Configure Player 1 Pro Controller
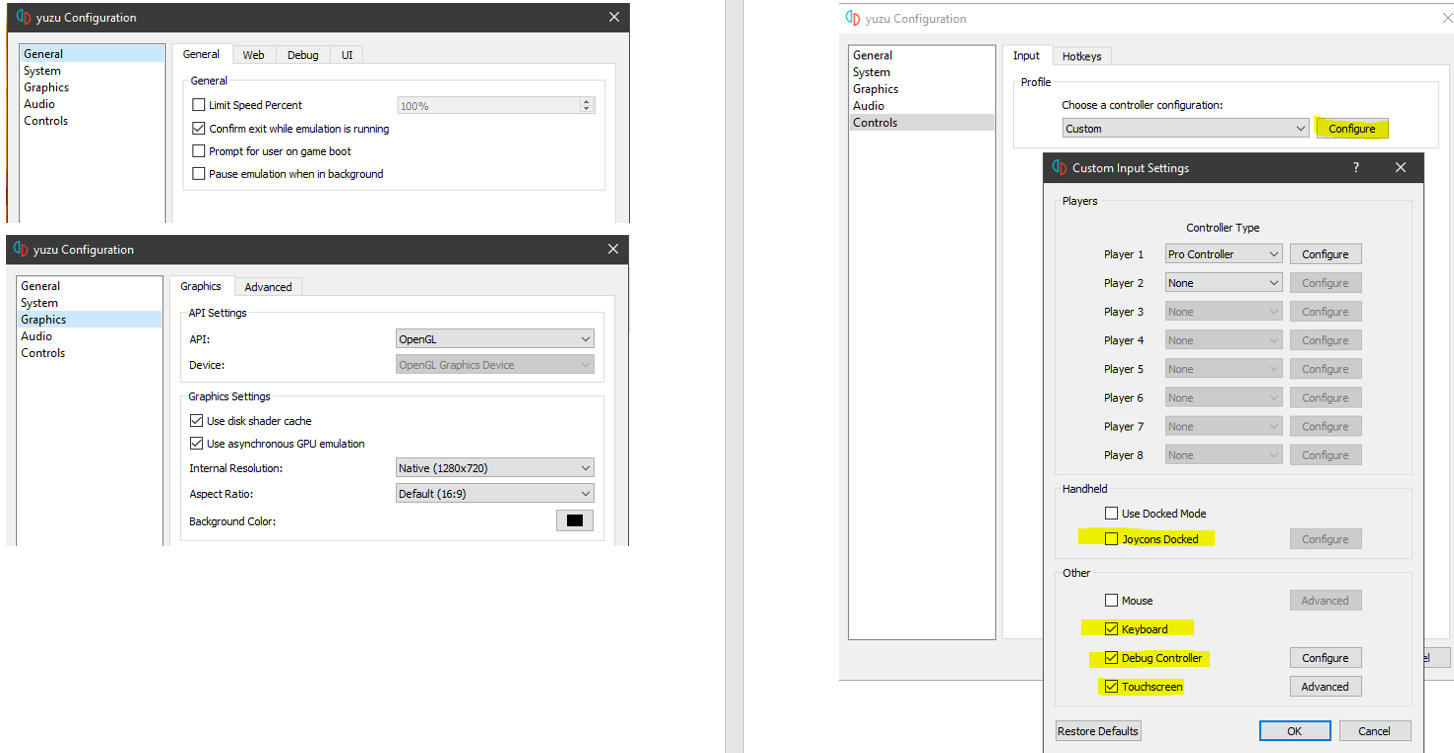This screenshot has width=1454, height=753. (x=1325, y=254)
